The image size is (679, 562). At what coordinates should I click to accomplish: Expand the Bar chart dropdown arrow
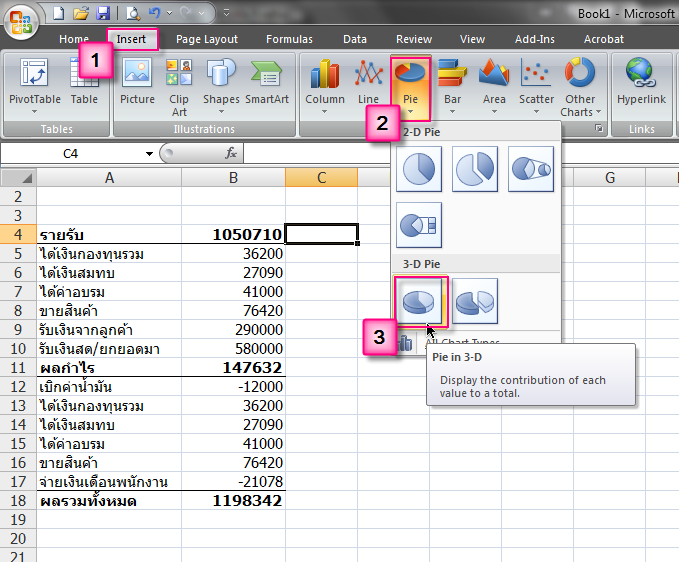click(x=452, y=112)
